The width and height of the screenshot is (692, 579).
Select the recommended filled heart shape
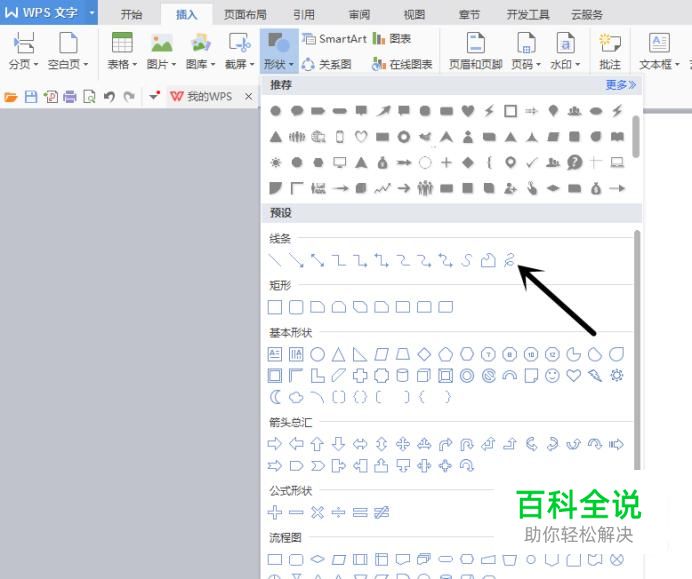[x=468, y=111]
